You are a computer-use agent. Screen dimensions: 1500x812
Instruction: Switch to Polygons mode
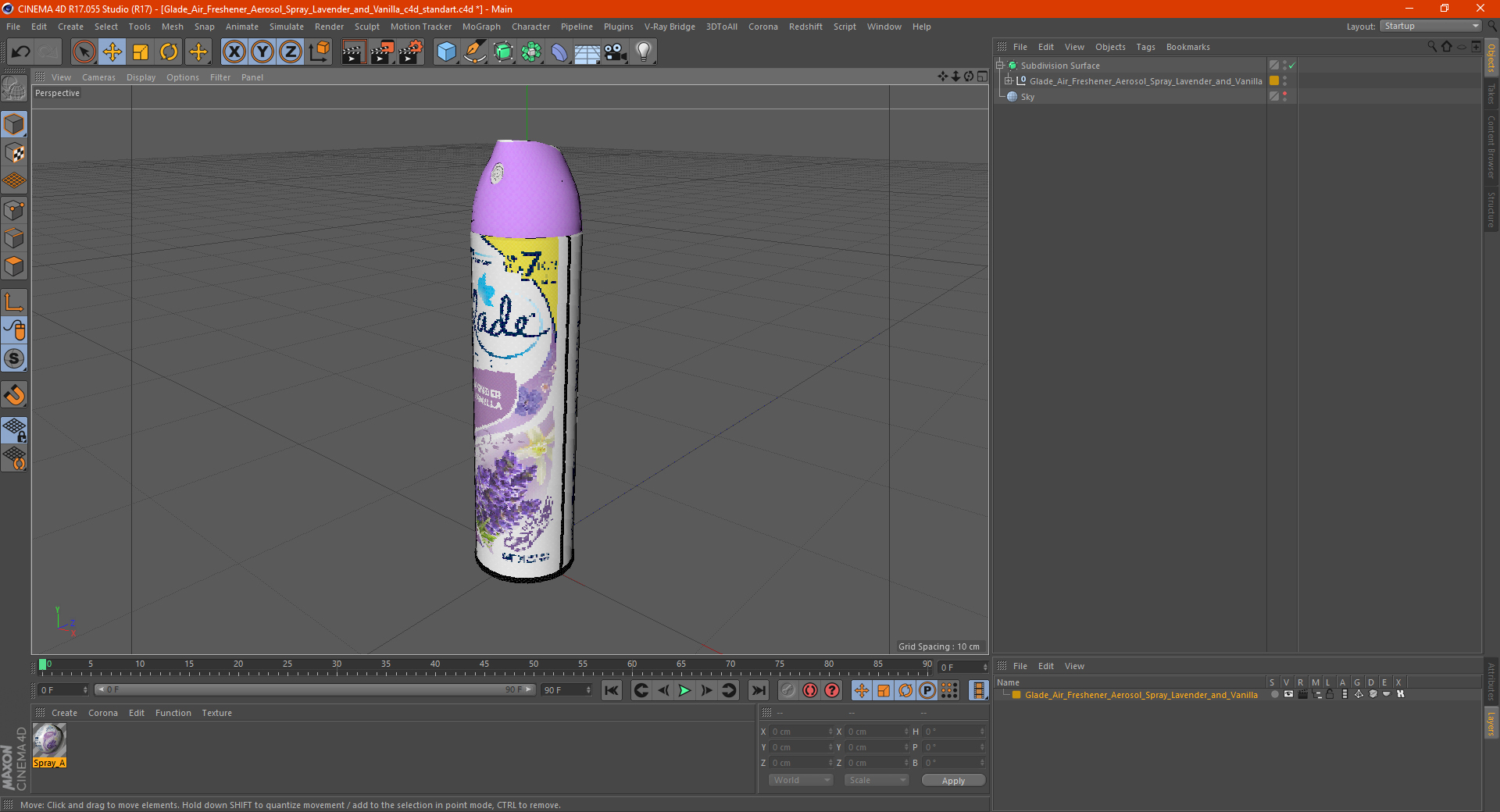(x=14, y=266)
